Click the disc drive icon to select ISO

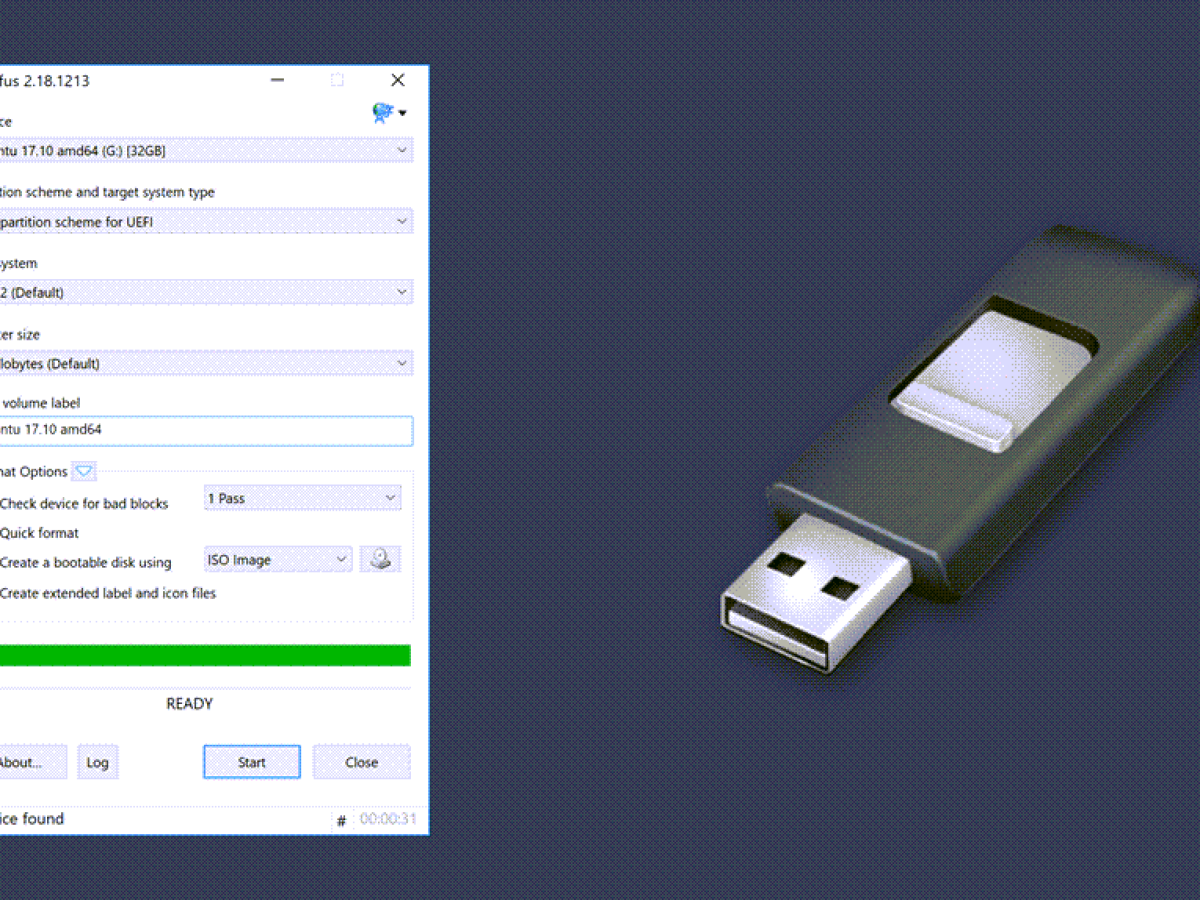click(x=380, y=560)
